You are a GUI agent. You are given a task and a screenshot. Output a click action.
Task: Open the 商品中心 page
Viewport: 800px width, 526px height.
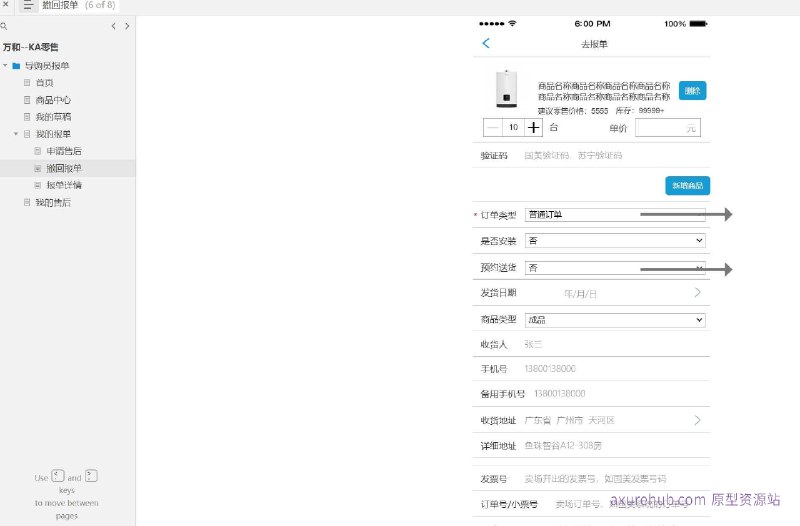tap(53, 100)
